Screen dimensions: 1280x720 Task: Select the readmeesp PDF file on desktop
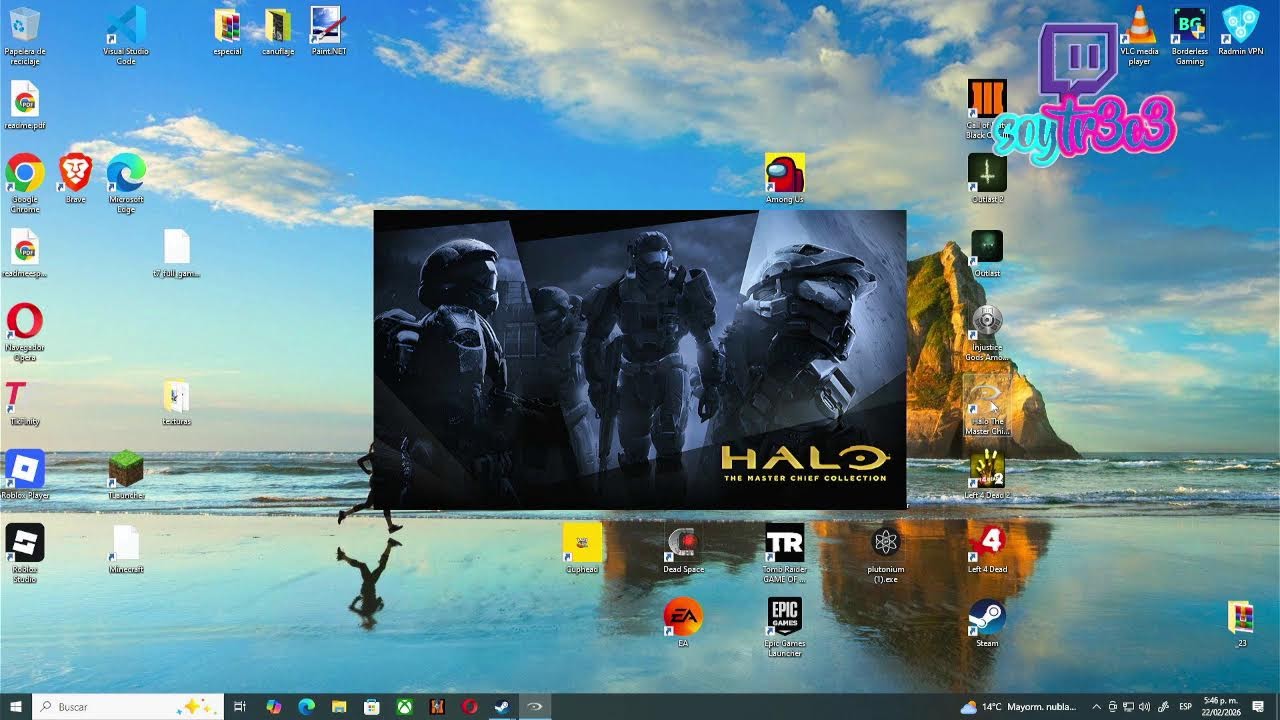pyautogui.click(x=25, y=253)
